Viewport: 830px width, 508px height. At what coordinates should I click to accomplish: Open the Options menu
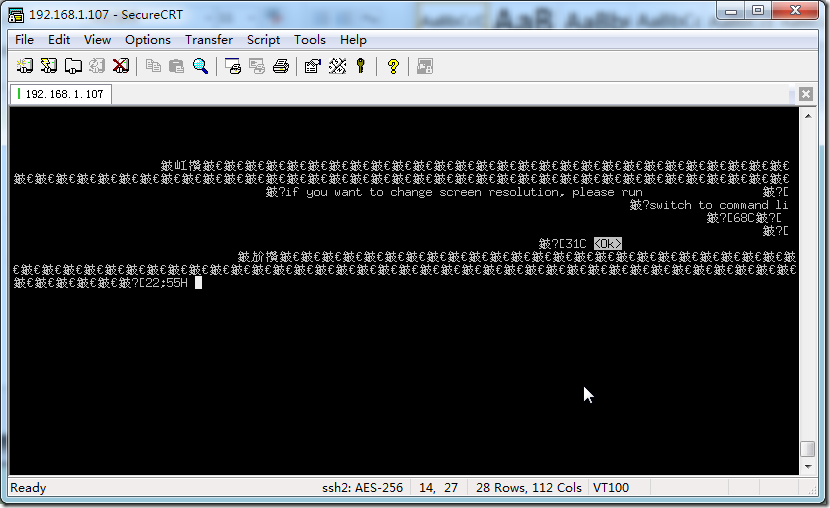148,40
